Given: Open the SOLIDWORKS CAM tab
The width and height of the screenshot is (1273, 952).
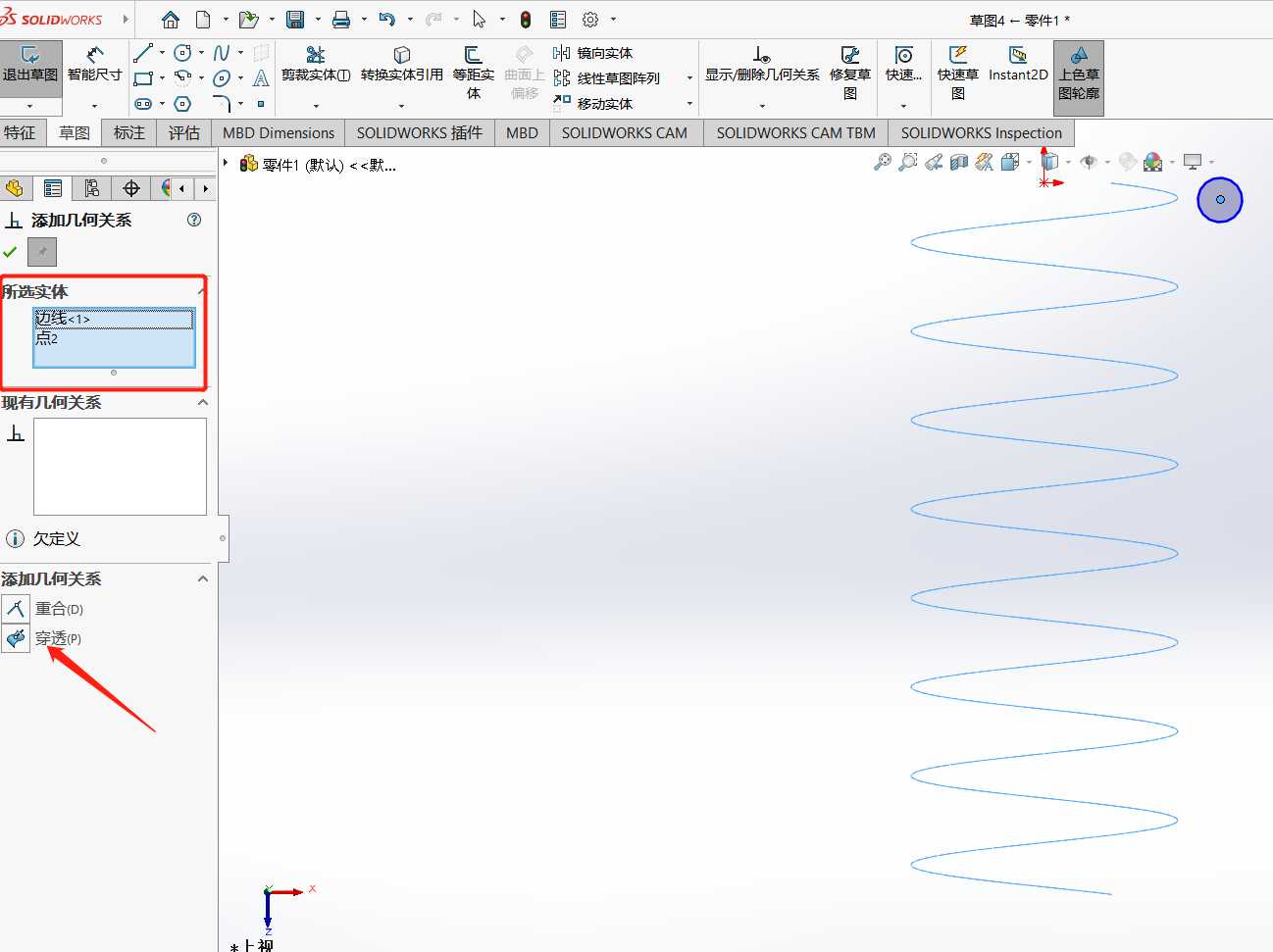Looking at the screenshot, I should point(625,132).
